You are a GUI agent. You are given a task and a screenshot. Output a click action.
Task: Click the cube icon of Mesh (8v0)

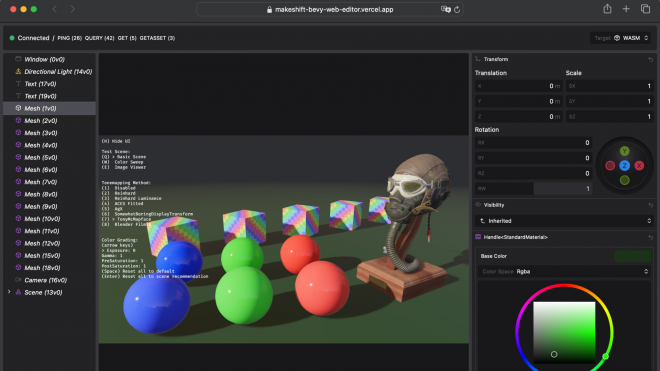pyautogui.click(x=18, y=194)
